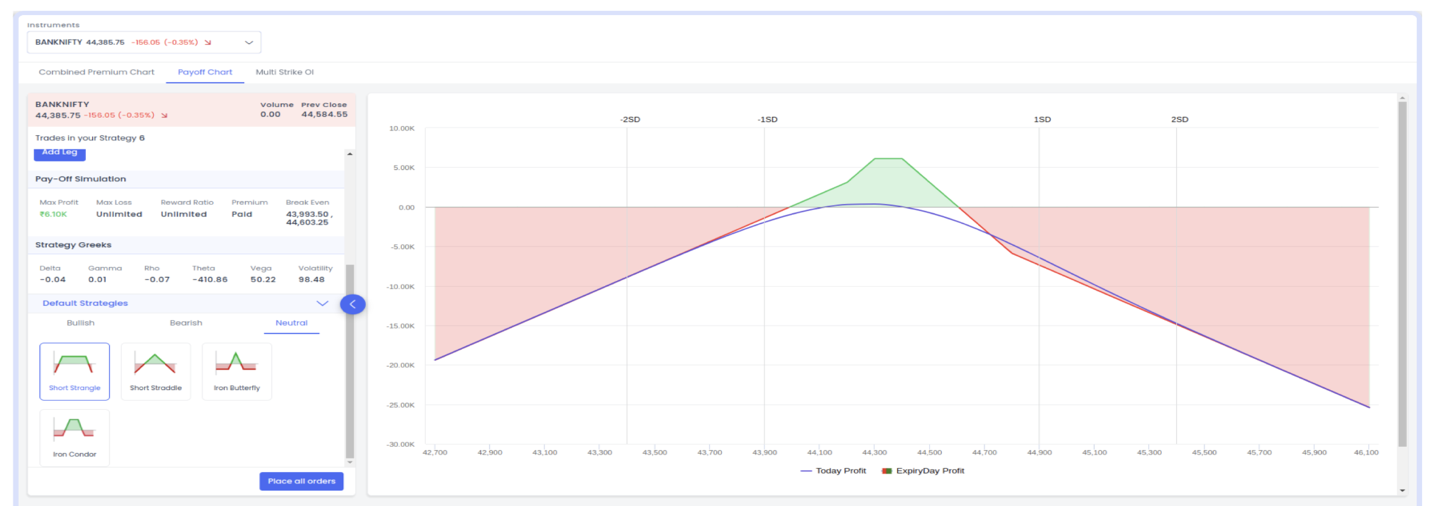Show Bearish default strategies
Screen dimensions: 1431x506
click(x=186, y=323)
